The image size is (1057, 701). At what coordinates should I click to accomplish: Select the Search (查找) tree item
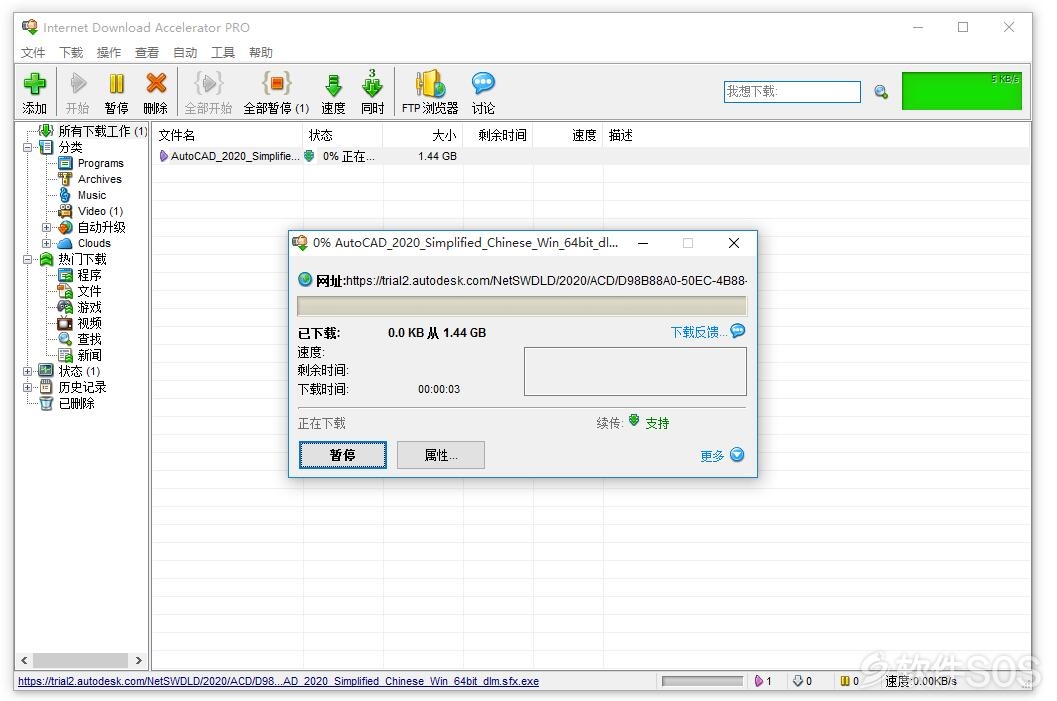click(90, 339)
